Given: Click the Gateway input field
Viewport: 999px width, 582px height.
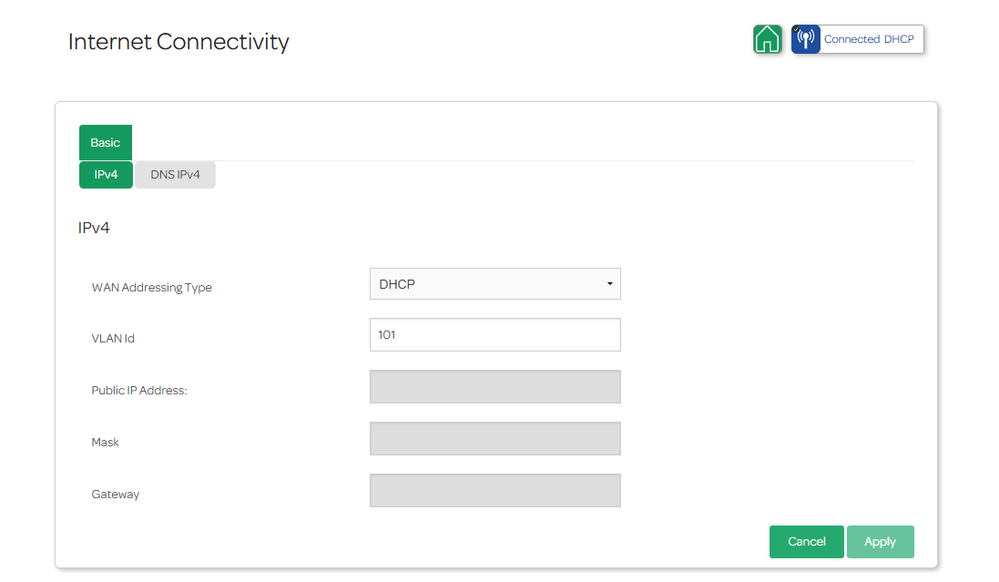Looking at the screenshot, I should tap(495, 491).
